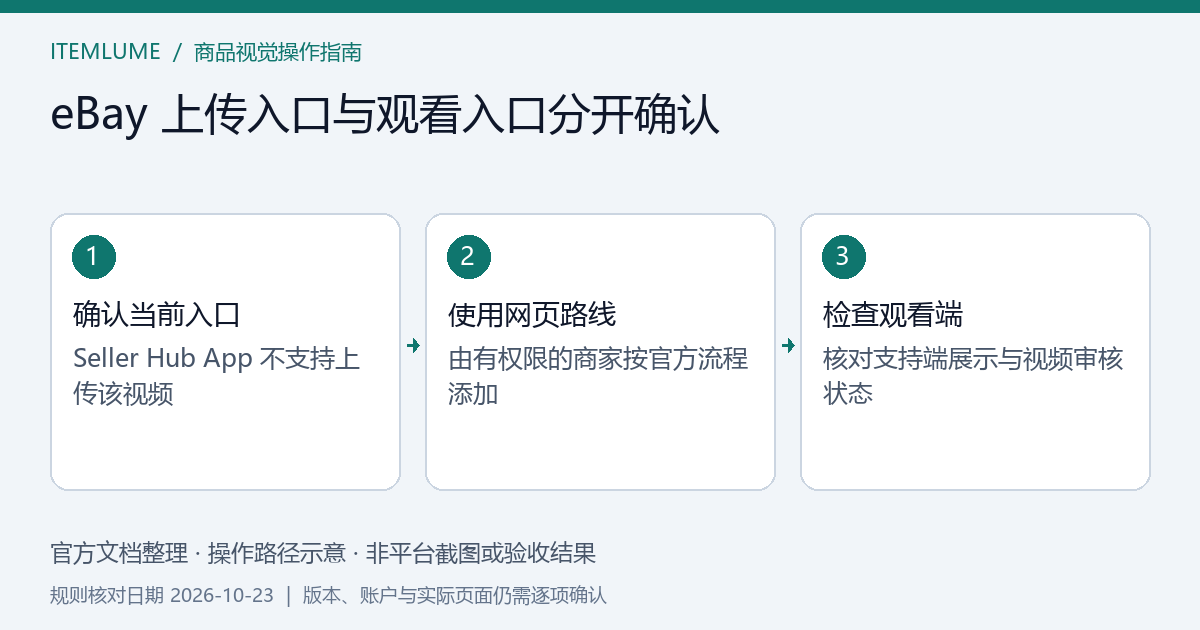Click the heading eBay 上传入口与观看入口分开确认
The image size is (1200, 630).
point(385,116)
